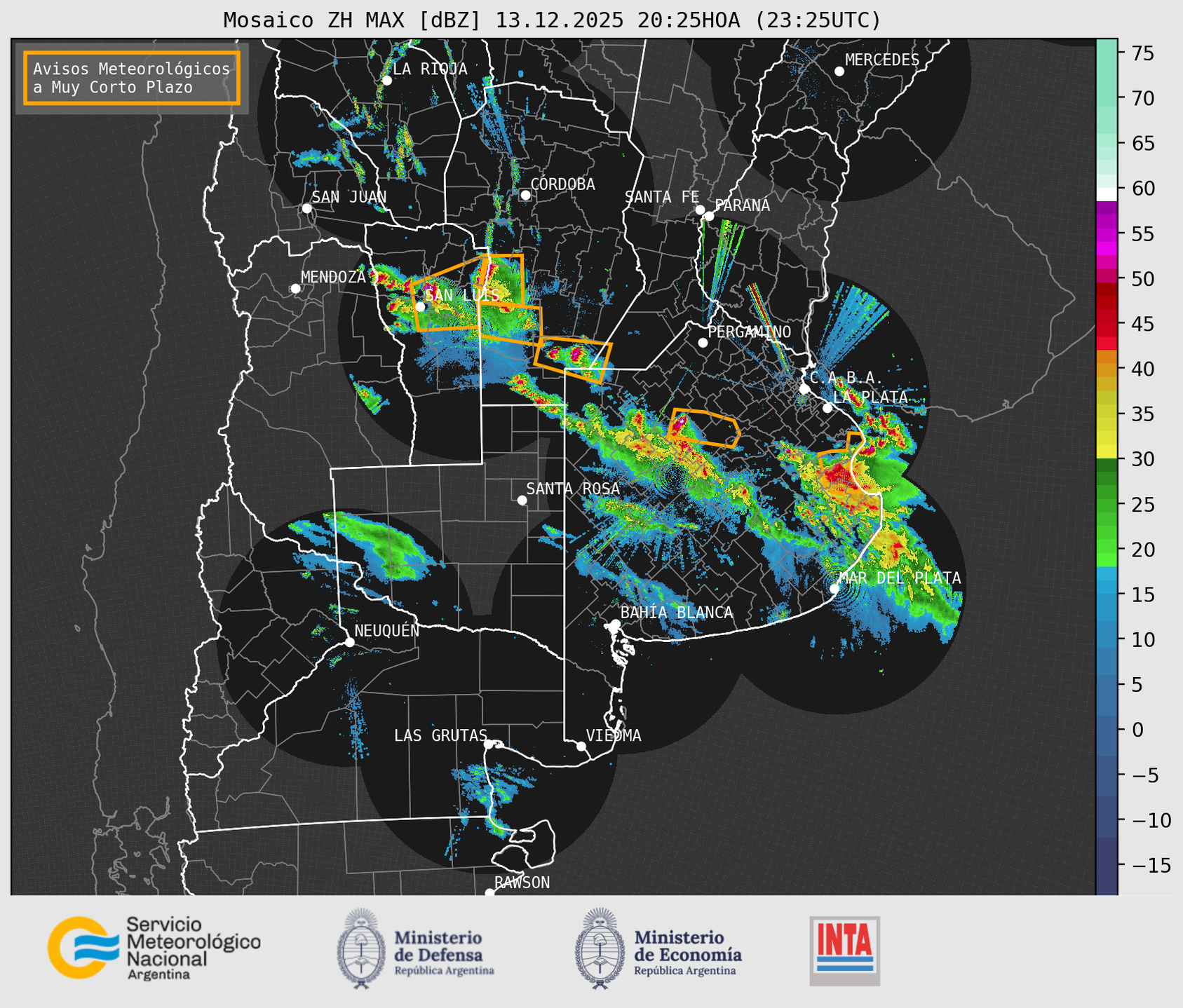Click the 0 dBZ blue band on the scale

point(1107,730)
